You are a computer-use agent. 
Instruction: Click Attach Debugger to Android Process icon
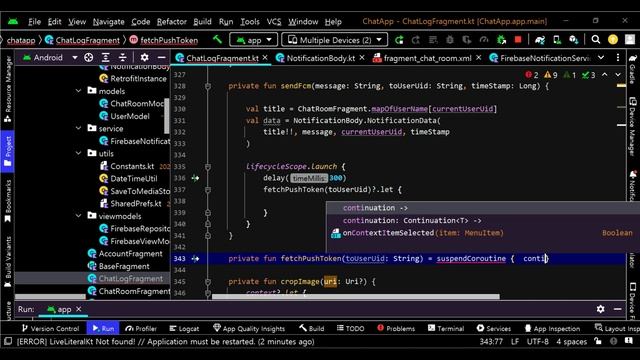point(502,40)
